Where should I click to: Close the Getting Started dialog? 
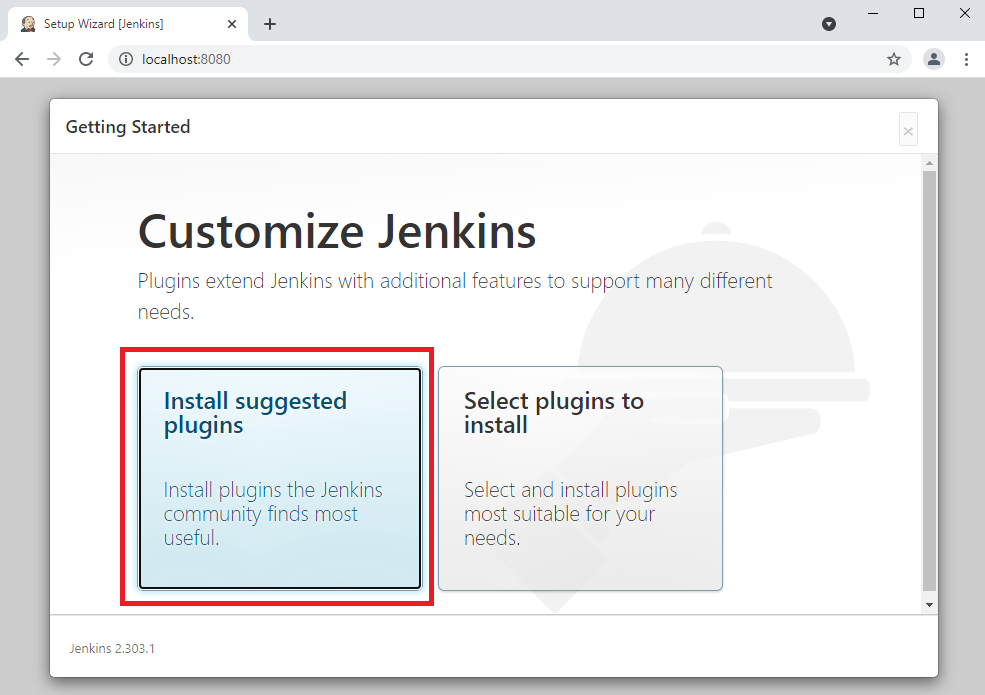908,129
